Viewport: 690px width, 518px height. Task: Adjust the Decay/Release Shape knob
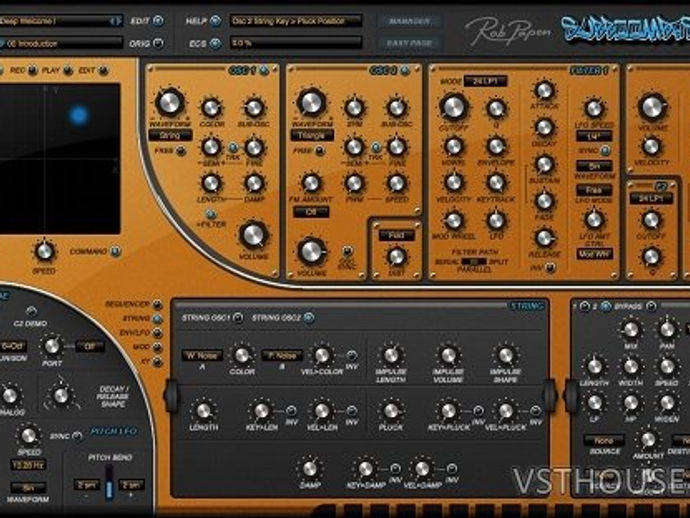tap(61, 395)
